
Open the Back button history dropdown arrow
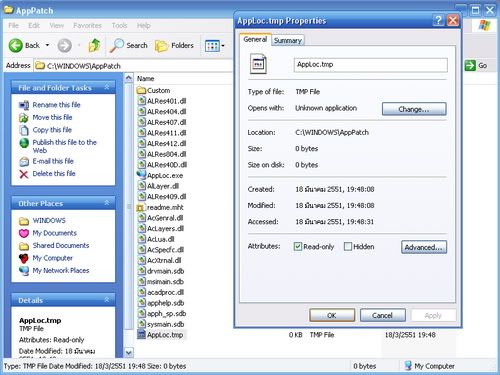tap(47, 45)
